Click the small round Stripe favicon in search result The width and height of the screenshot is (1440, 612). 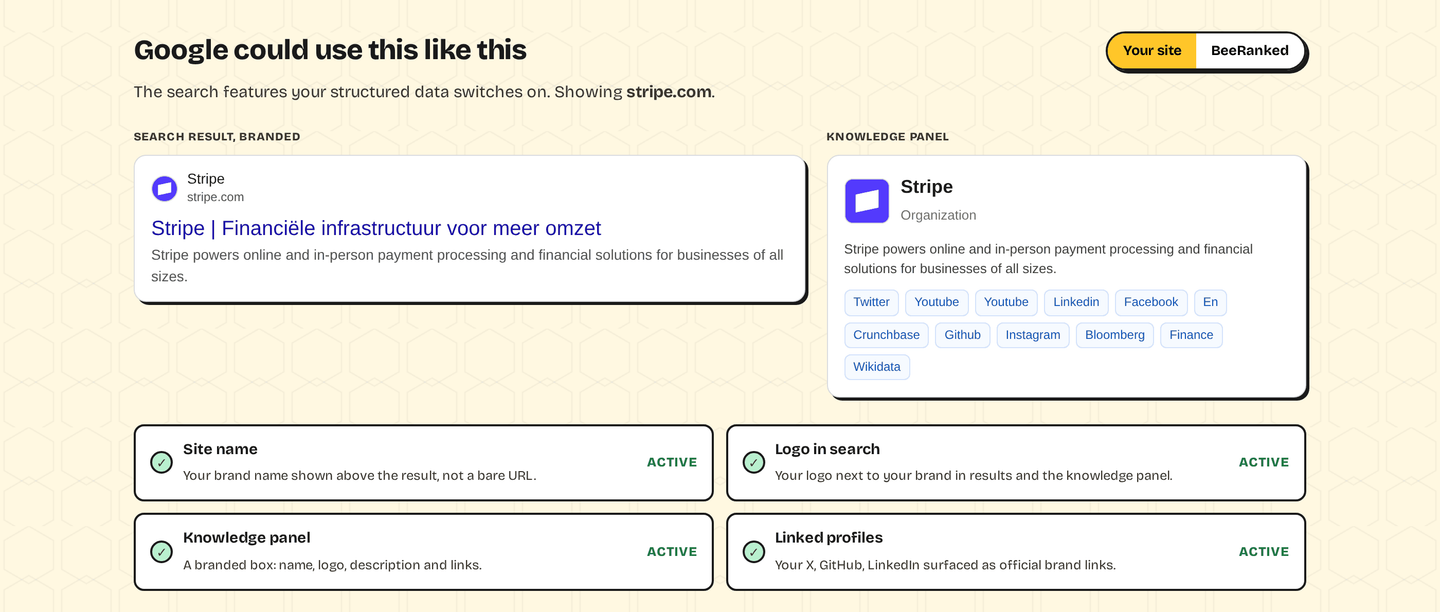point(164,188)
